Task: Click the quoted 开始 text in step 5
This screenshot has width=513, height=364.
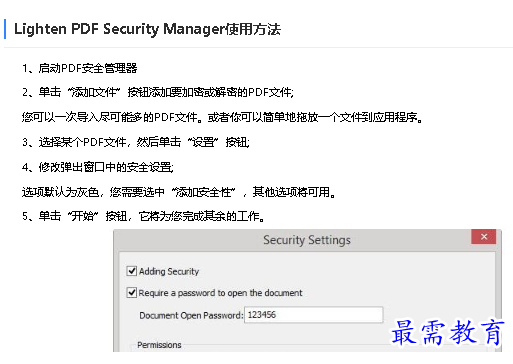Action: [83, 216]
